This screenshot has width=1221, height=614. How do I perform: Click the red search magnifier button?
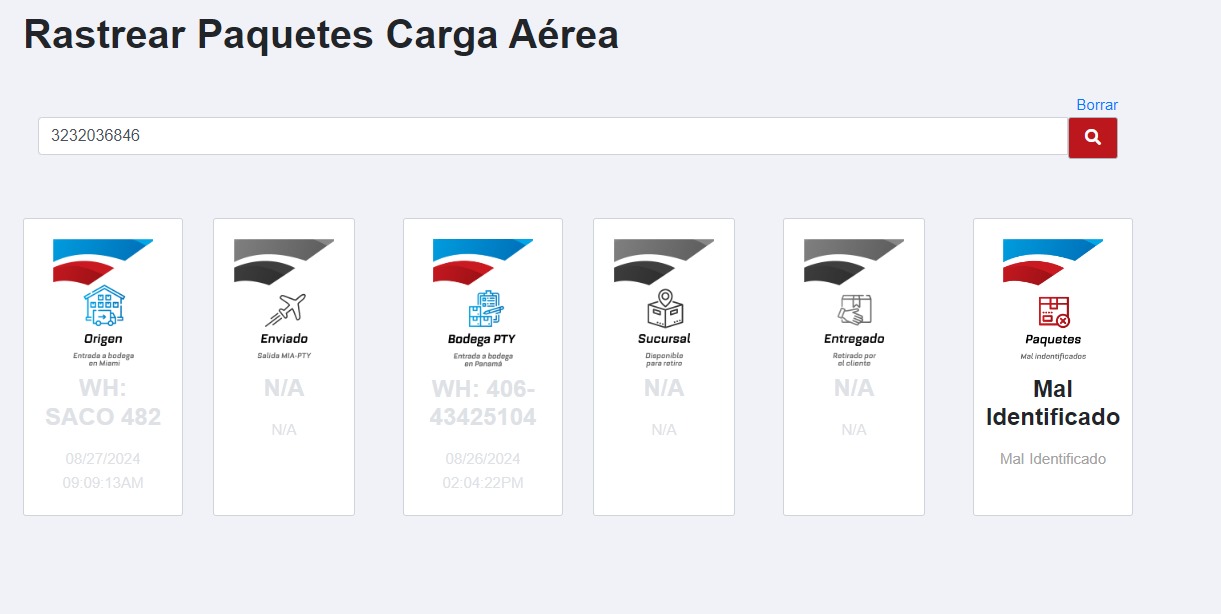click(1092, 138)
